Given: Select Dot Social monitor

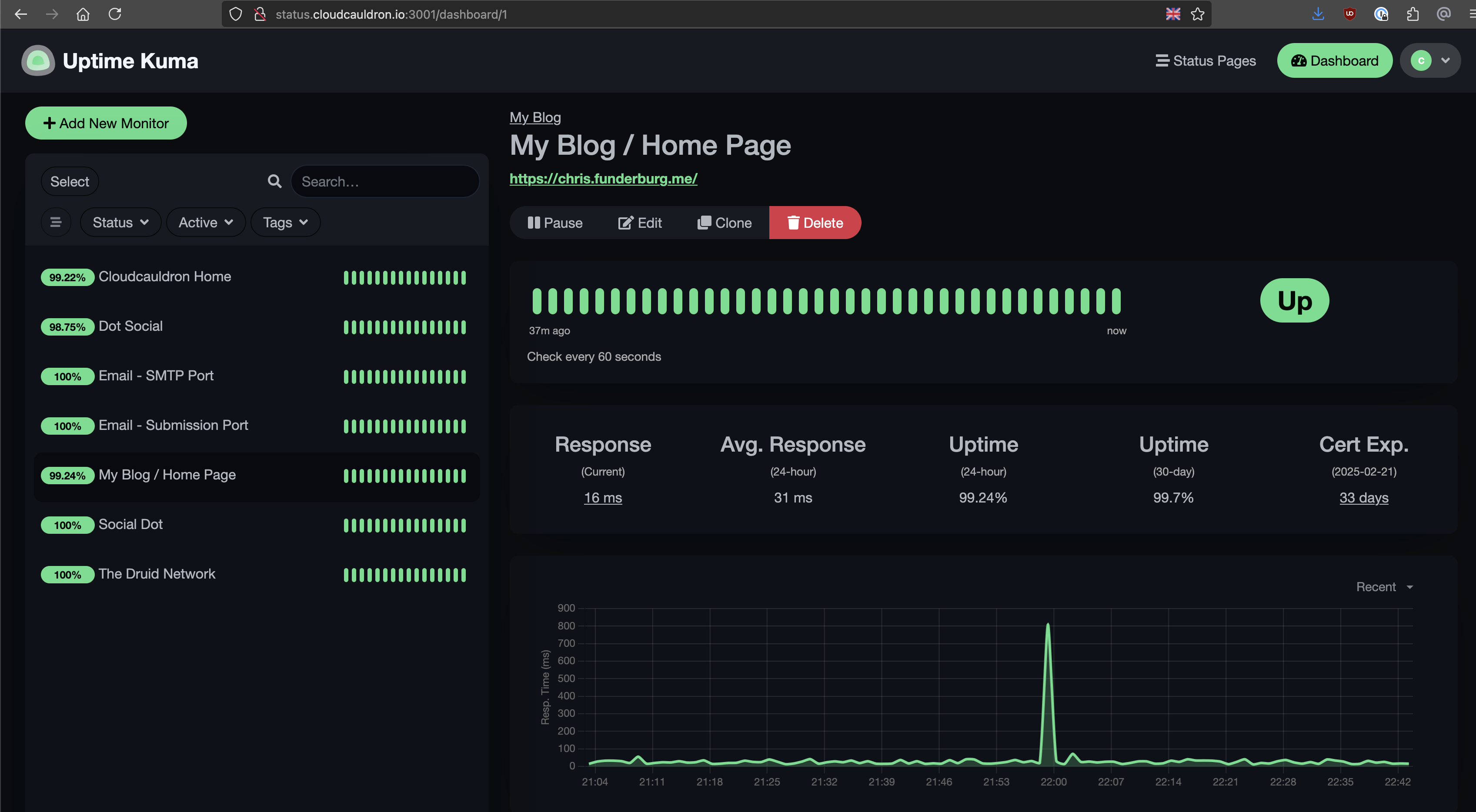Looking at the screenshot, I should pyautogui.click(x=257, y=326).
